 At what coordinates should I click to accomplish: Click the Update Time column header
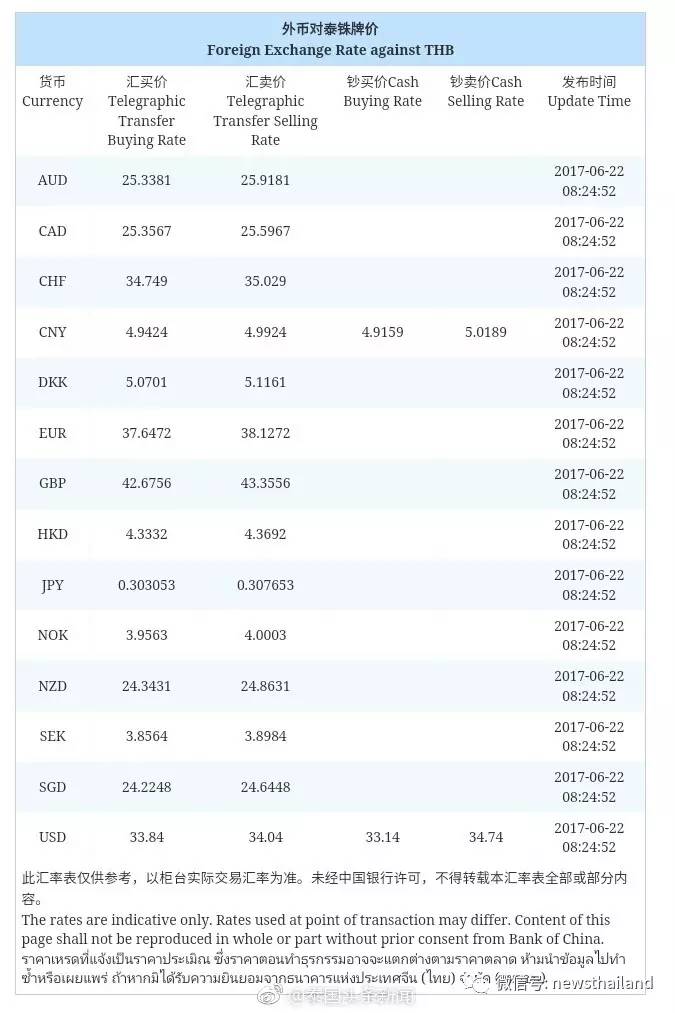point(589,91)
